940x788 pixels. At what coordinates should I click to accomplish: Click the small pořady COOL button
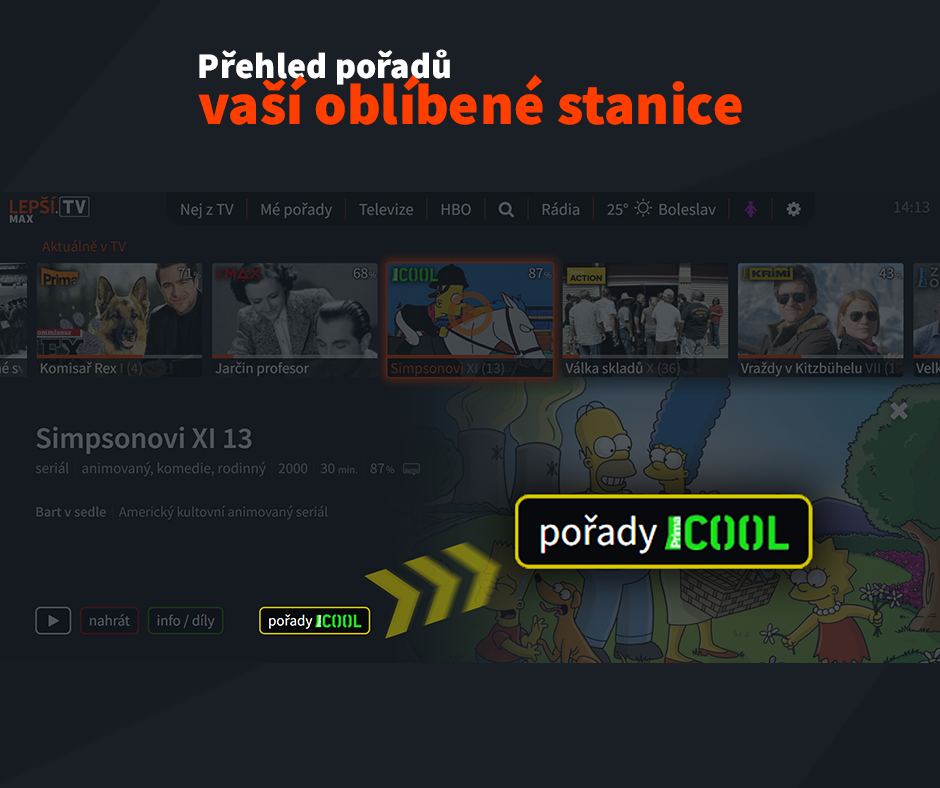point(315,621)
